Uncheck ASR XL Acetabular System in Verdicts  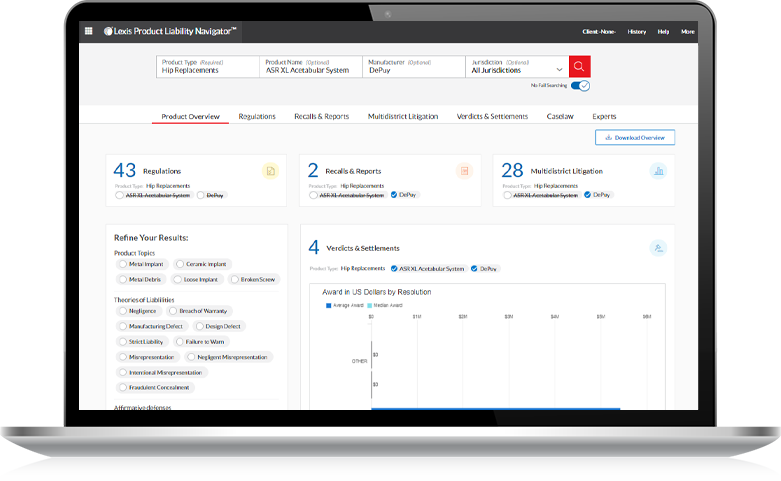pos(394,268)
